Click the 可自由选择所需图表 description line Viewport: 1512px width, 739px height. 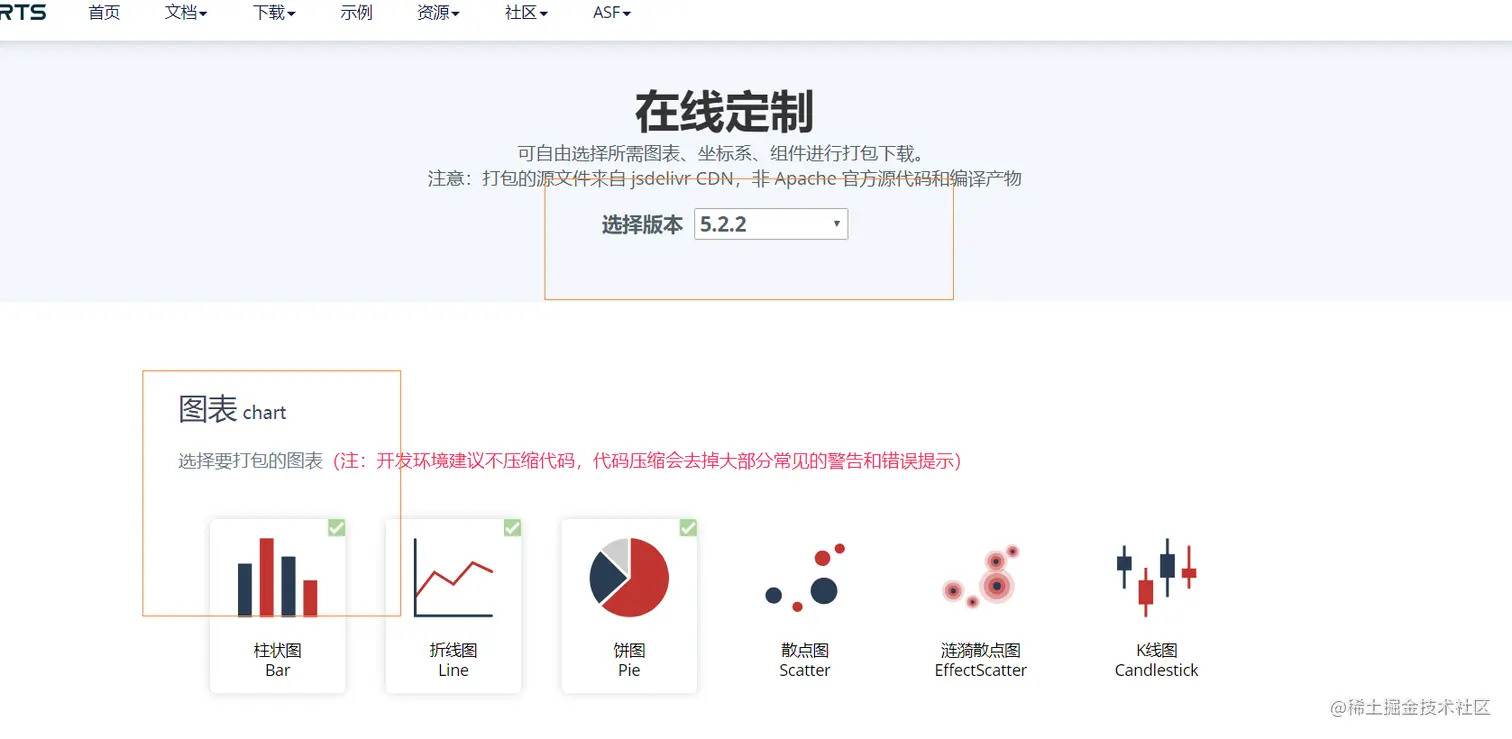pos(724,153)
